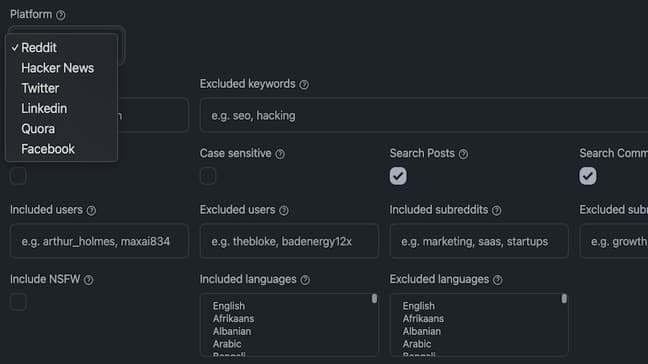Choose Twitter platform option
The height and width of the screenshot is (364, 648).
(62, 88)
